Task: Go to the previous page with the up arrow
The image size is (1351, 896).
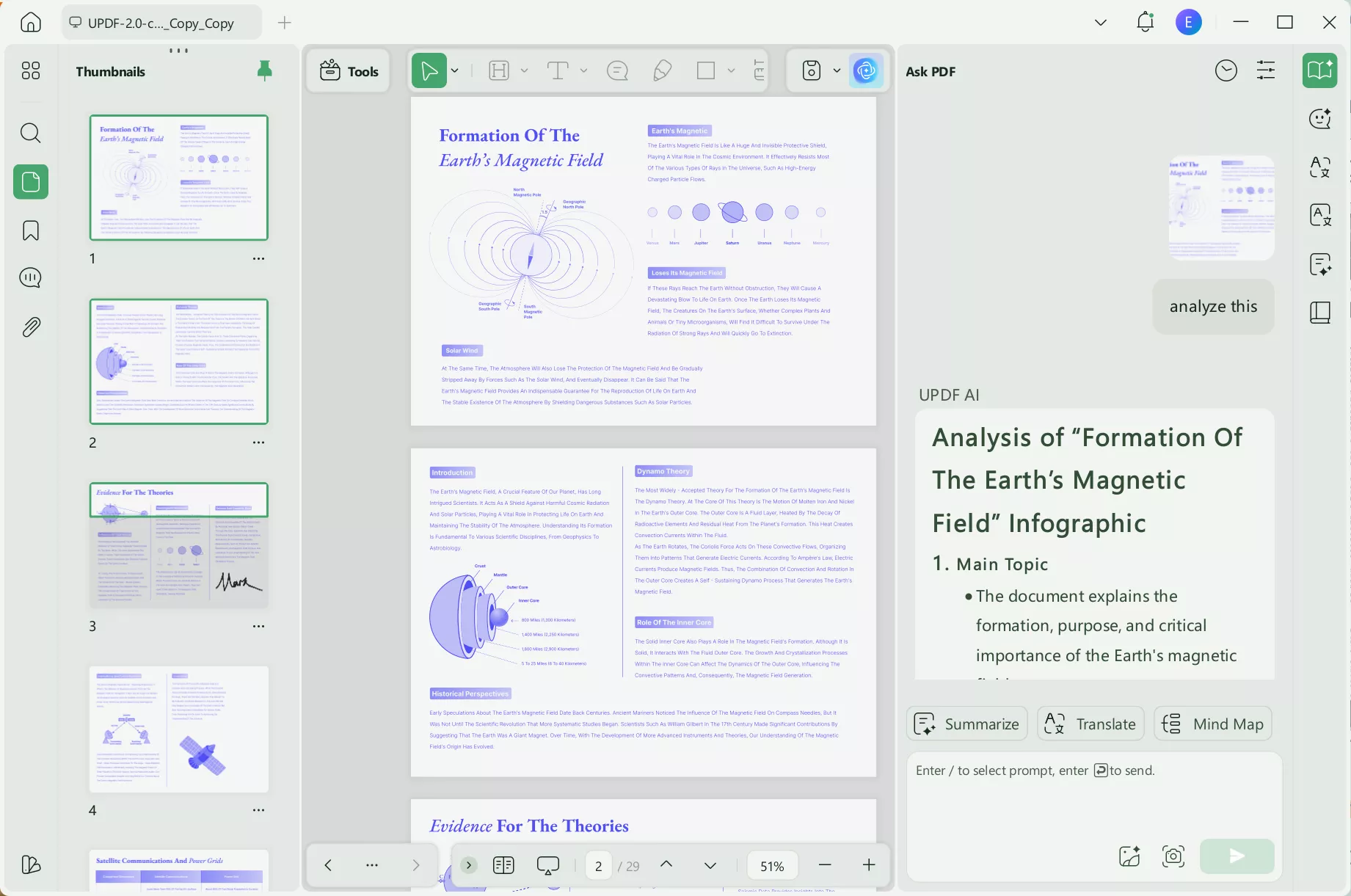Action: [x=666, y=864]
